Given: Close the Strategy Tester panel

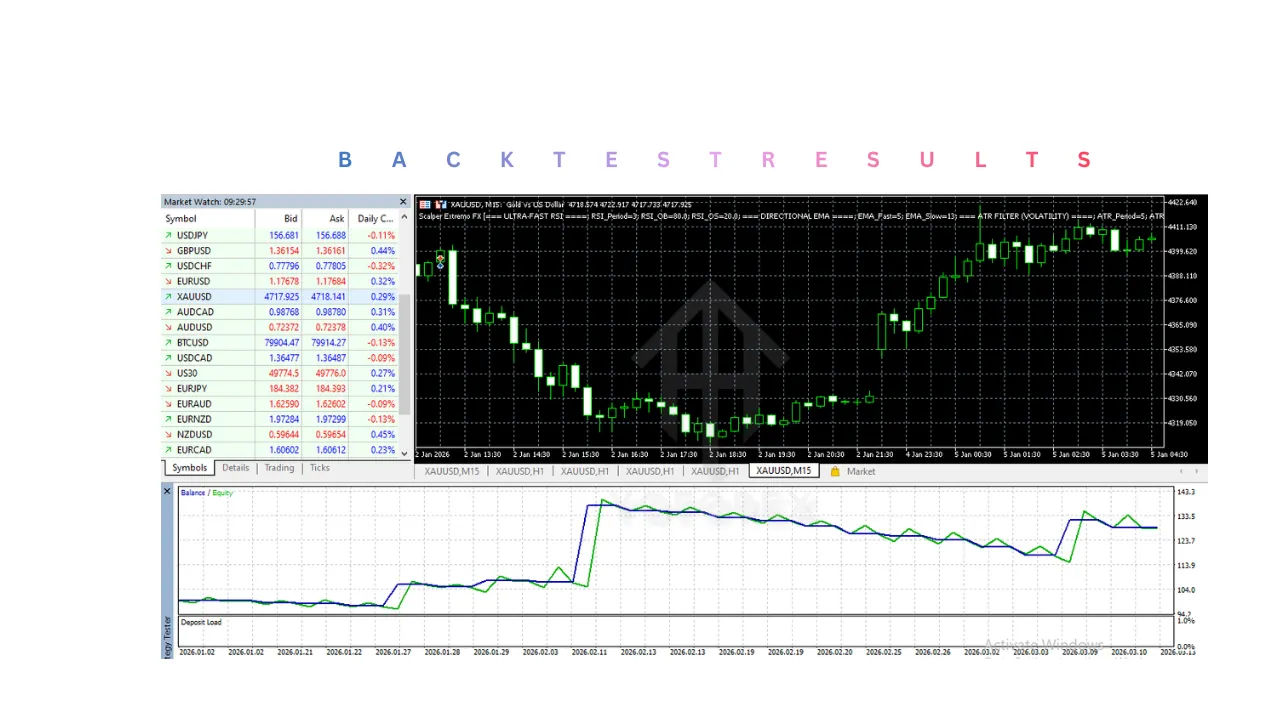Looking at the screenshot, I should coord(168,491).
